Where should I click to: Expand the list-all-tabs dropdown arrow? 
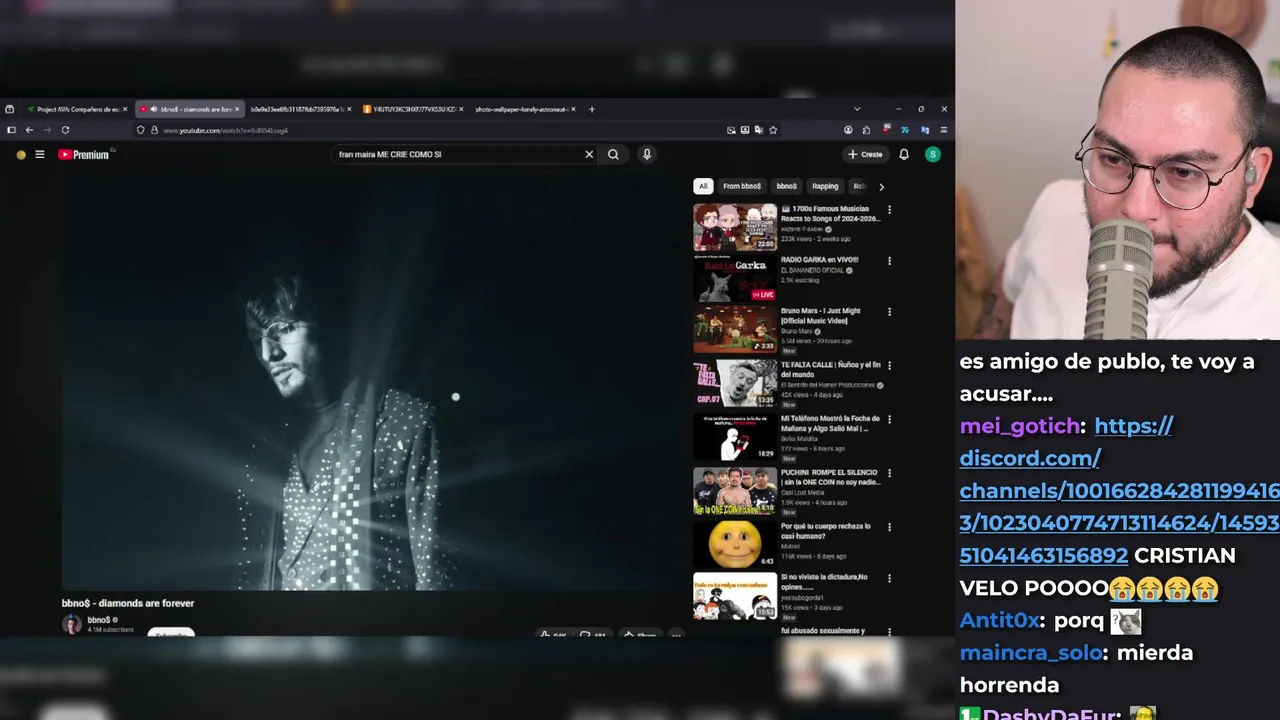click(x=857, y=109)
